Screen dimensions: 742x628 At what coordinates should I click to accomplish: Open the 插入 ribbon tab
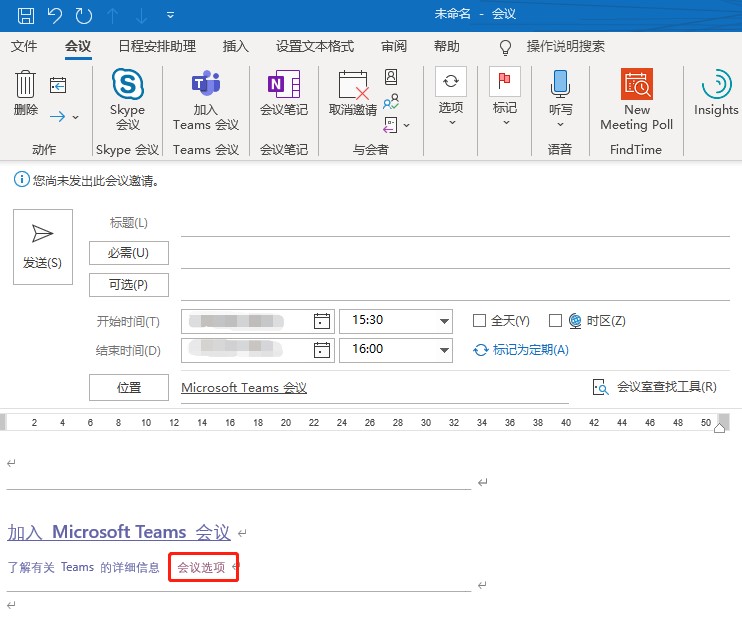point(236,46)
